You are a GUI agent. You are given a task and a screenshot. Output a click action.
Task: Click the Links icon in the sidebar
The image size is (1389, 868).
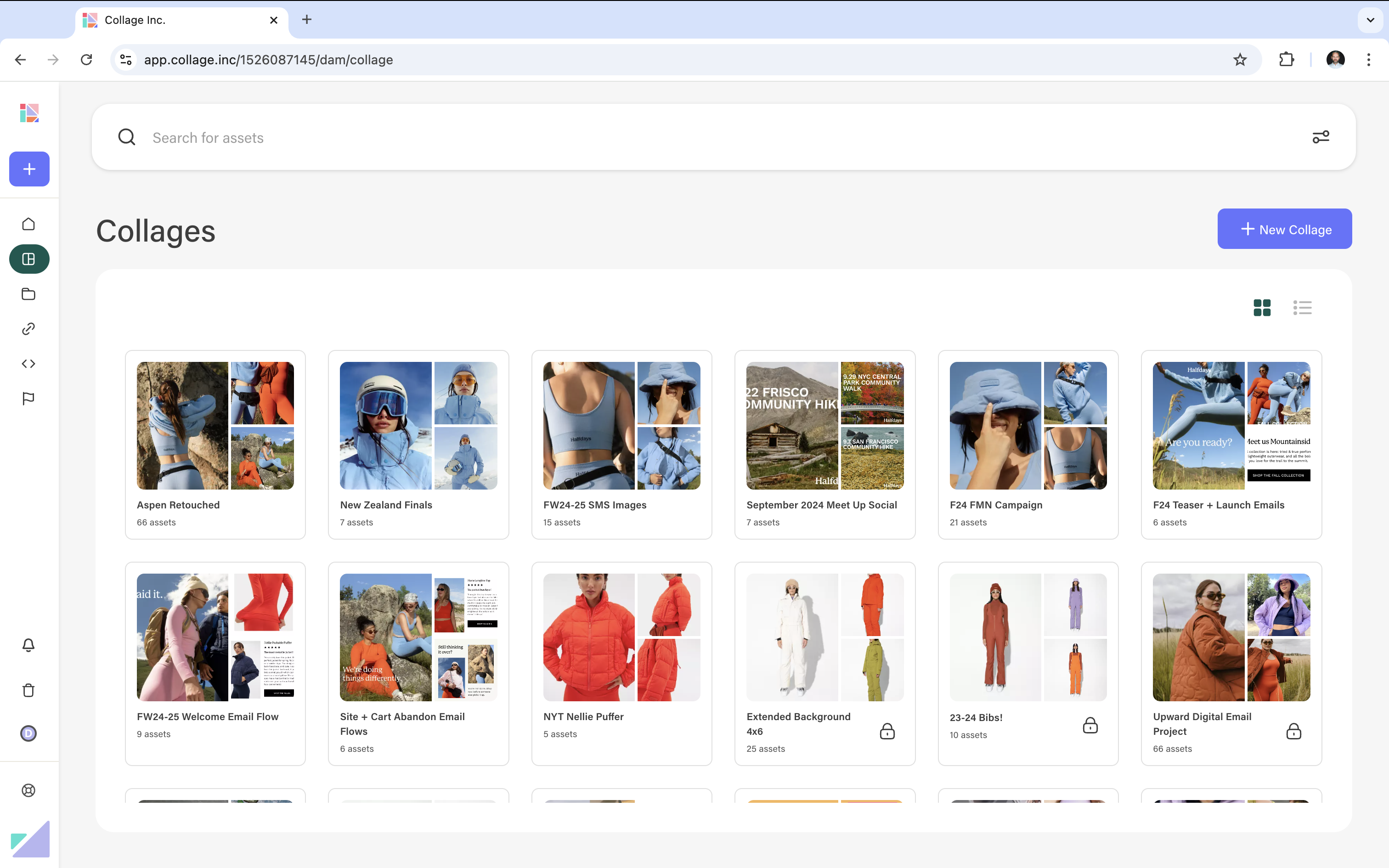point(28,328)
